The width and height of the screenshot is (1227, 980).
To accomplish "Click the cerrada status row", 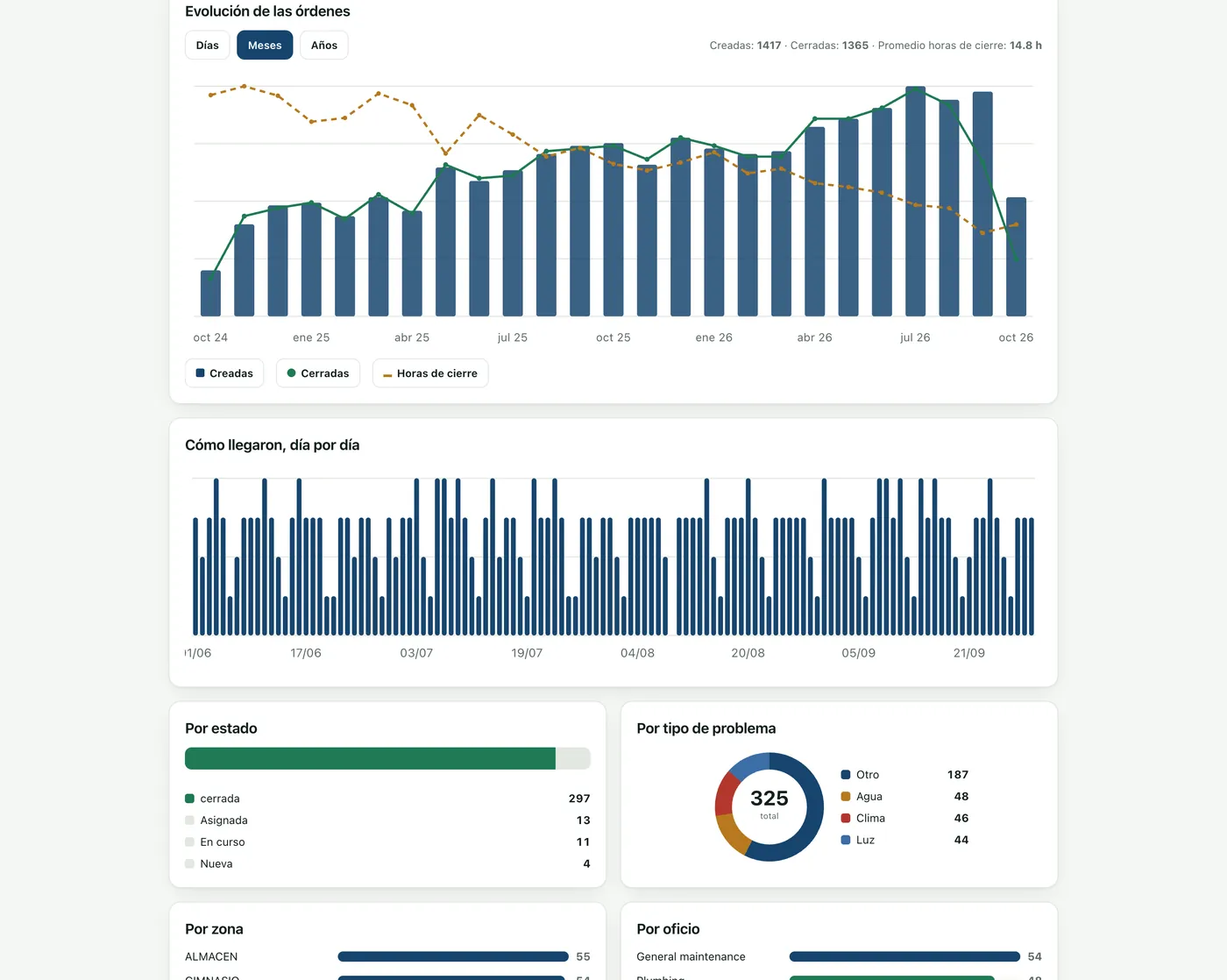I will coord(387,799).
